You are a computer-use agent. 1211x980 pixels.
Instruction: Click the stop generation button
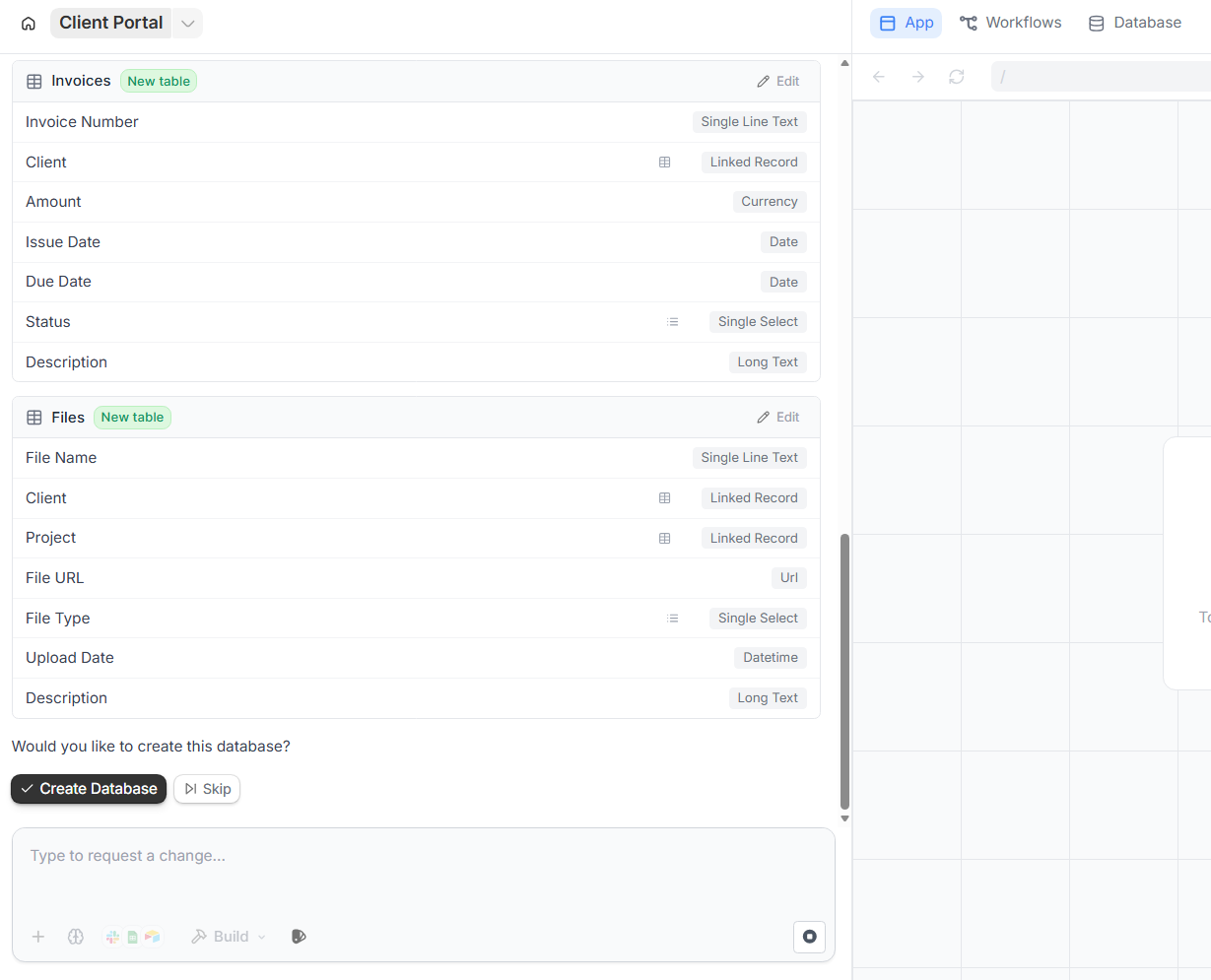[x=809, y=937]
